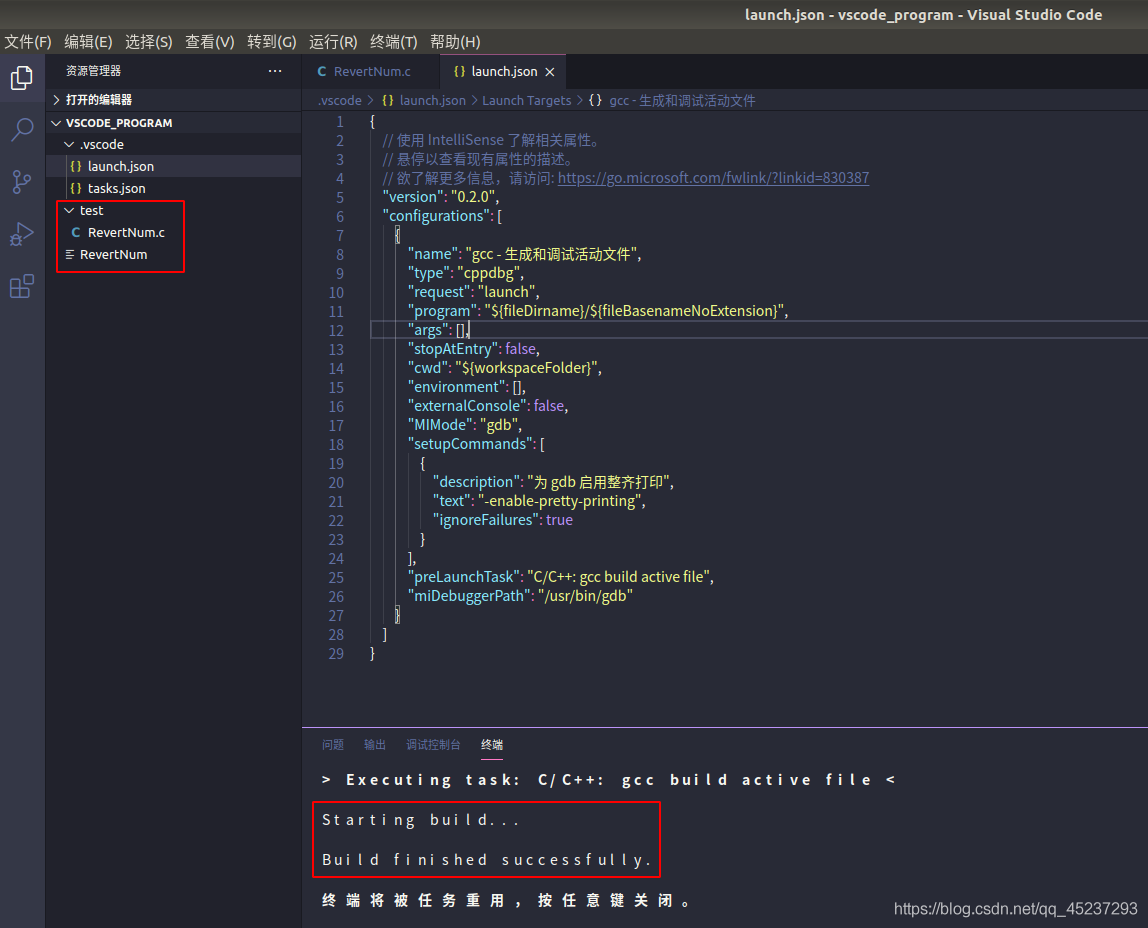Open the go.microsoft.com fwlink URL
This screenshot has height=928, width=1148.
pos(713,178)
